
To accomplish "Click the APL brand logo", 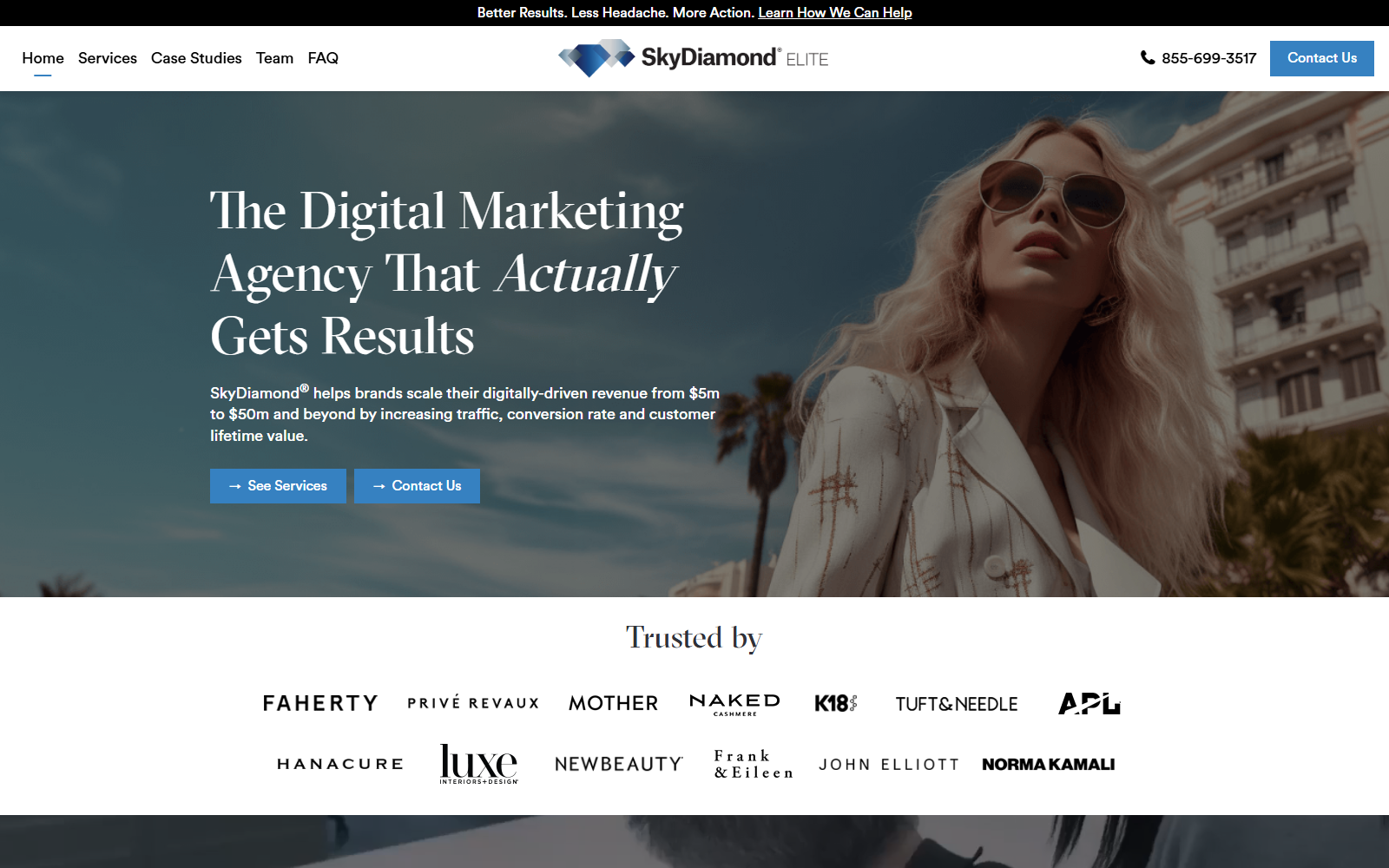I will click(x=1089, y=703).
